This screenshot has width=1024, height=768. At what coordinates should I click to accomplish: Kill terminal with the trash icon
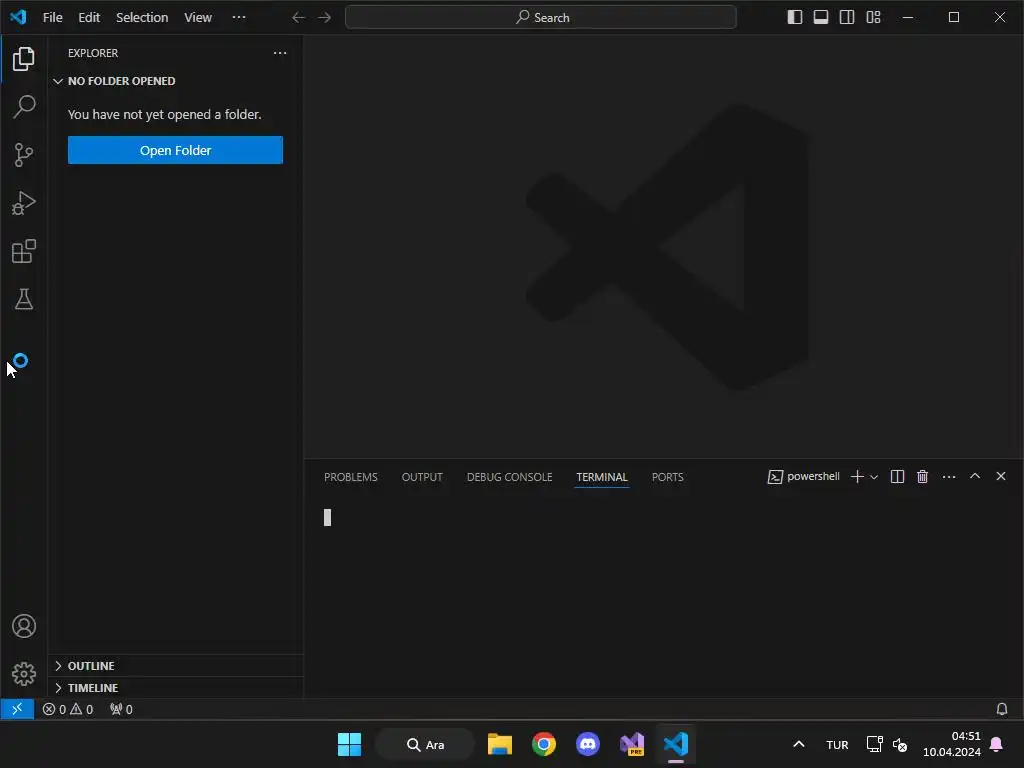tap(922, 477)
